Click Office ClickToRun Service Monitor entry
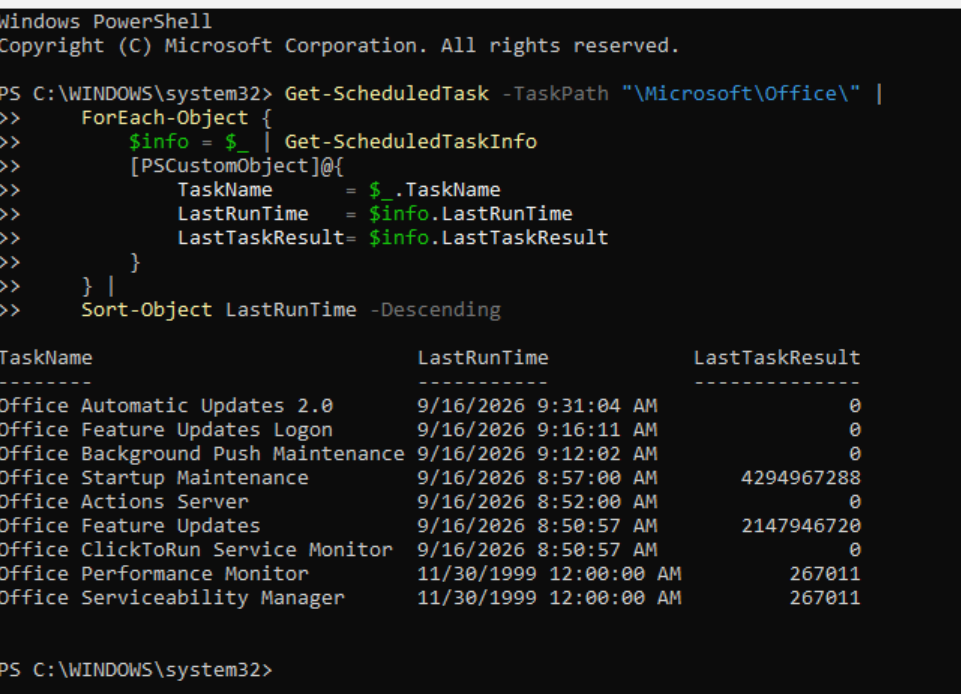 pos(196,550)
